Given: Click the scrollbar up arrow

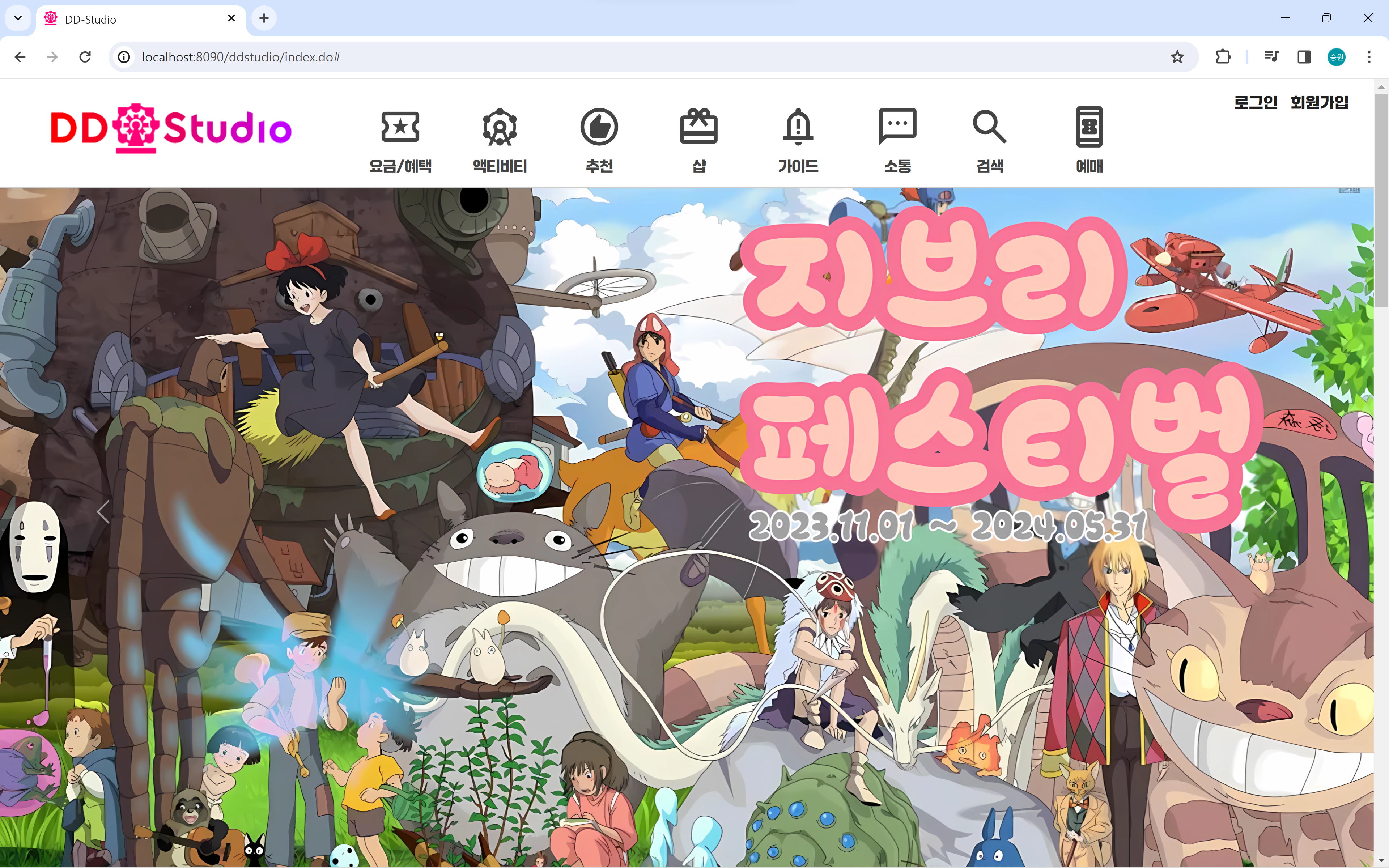Looking at the screenshot, I should click(1381, 87).
